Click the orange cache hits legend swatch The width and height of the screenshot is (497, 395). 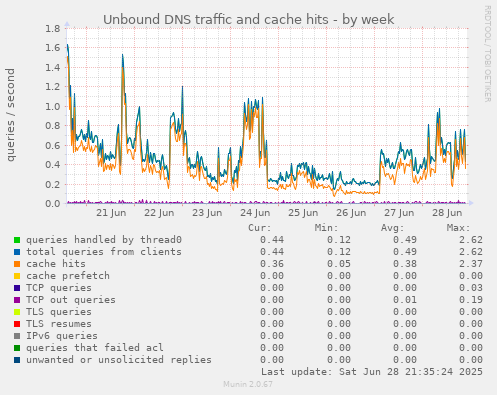pos(17,264)
